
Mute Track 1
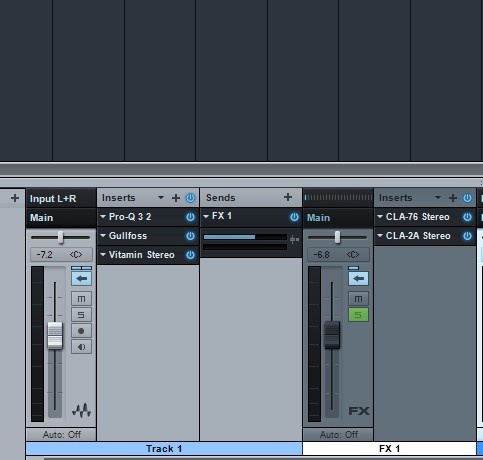(x=81, y=299)
